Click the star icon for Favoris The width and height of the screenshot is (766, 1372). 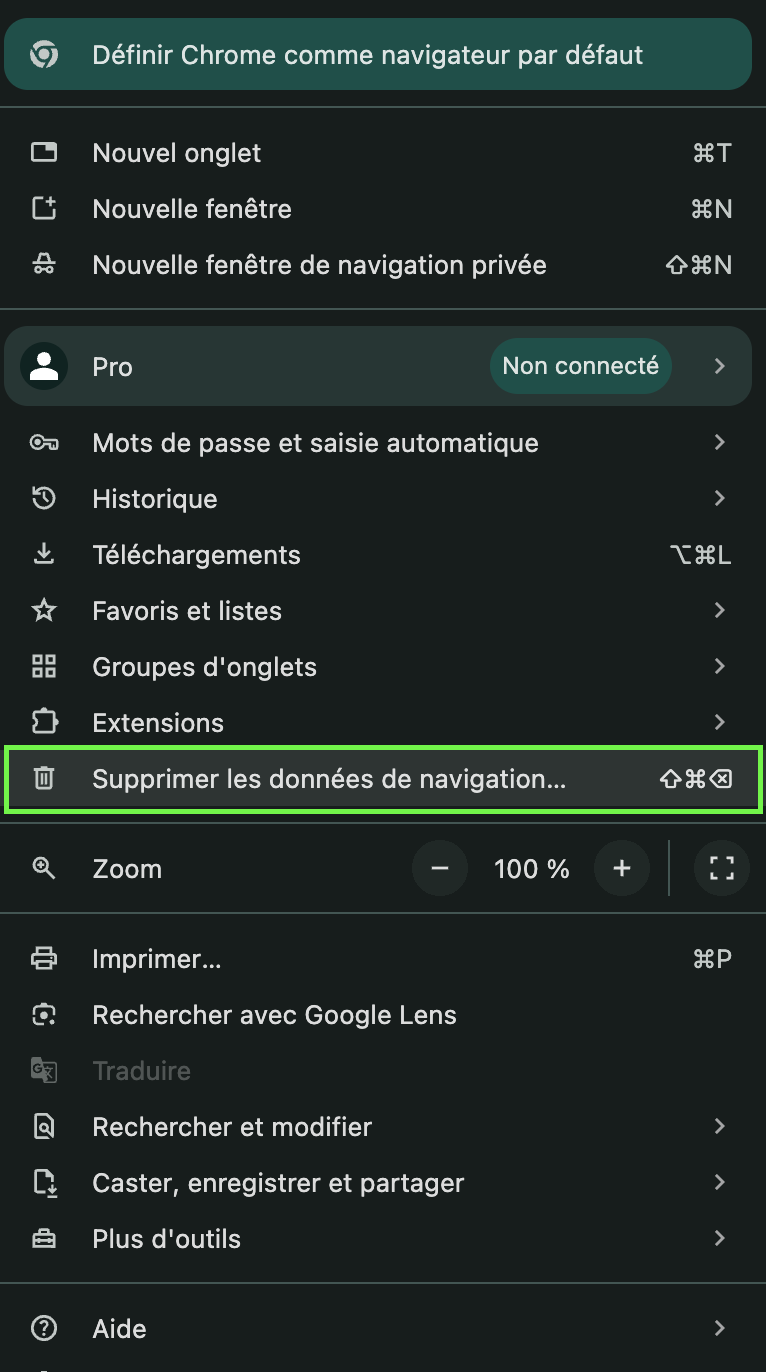44,611
